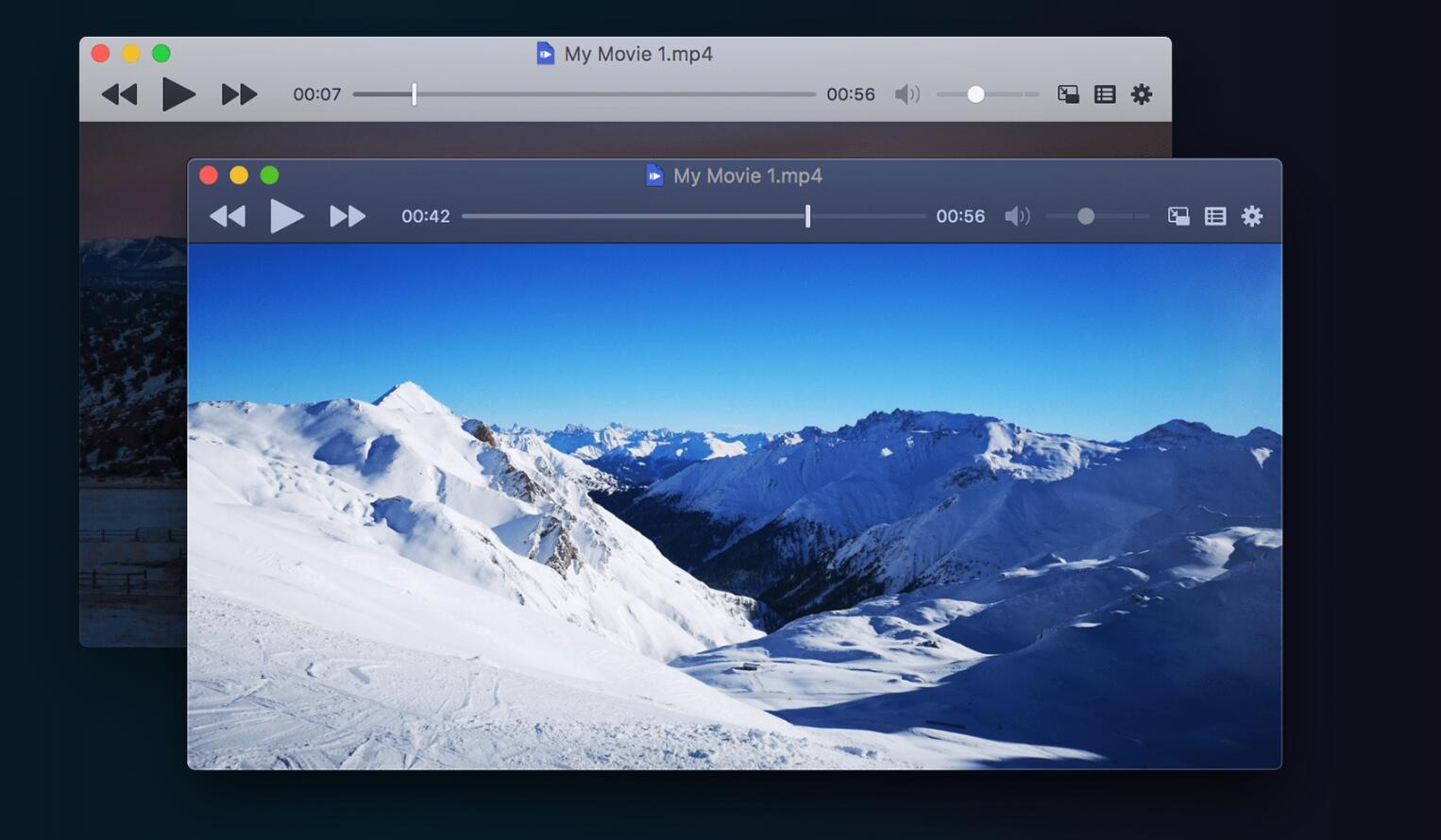Fast forward in the front player window

point(348,216)
